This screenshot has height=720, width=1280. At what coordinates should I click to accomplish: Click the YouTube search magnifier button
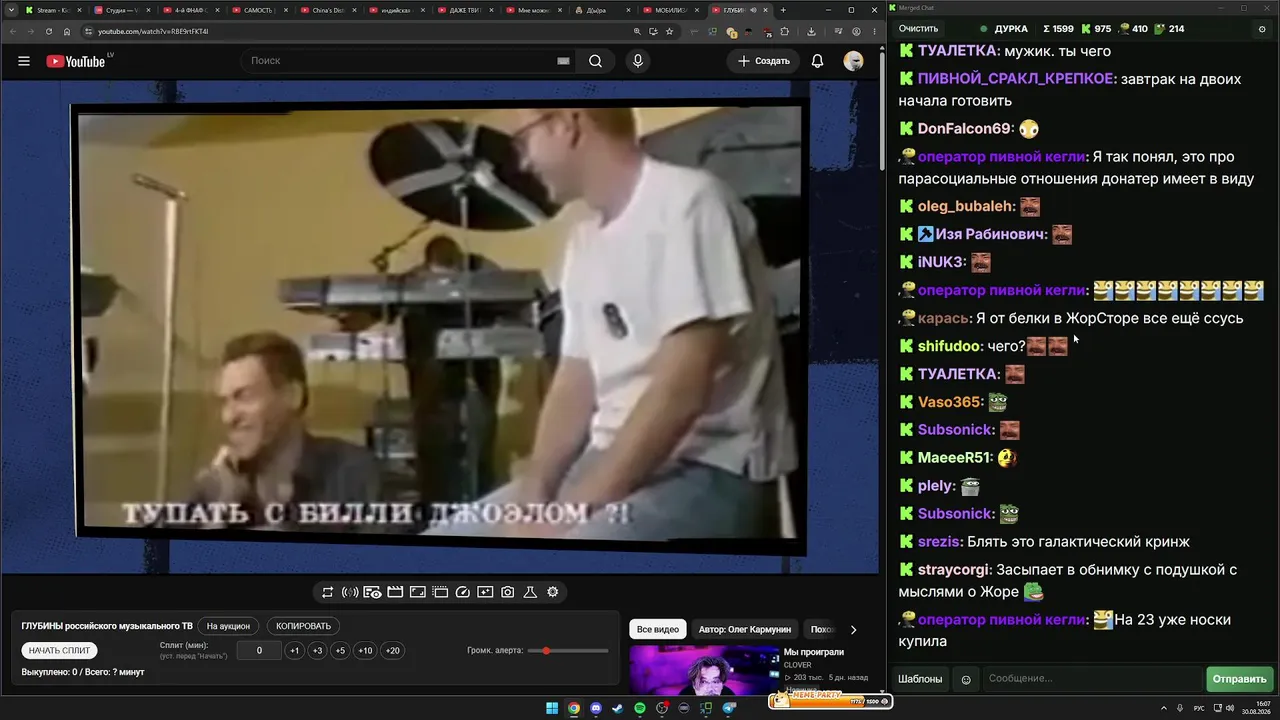point(595,61)
